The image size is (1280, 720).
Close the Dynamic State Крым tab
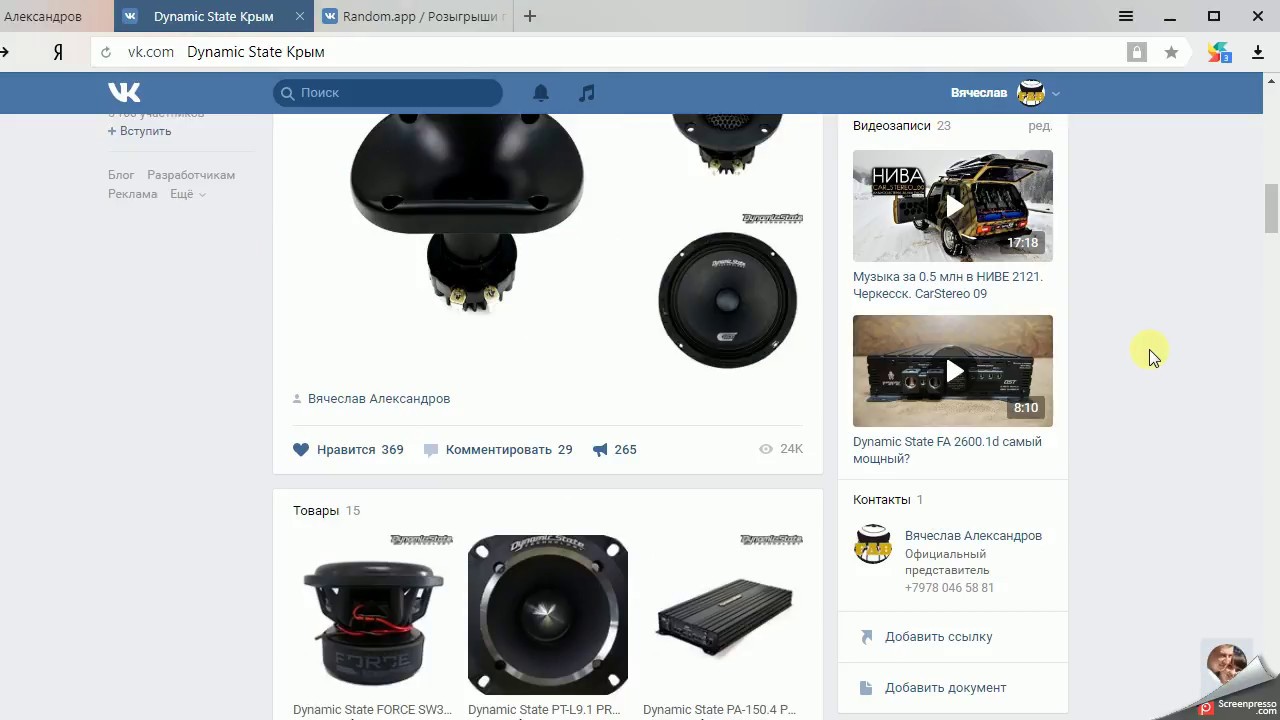(x=301, y=16)
